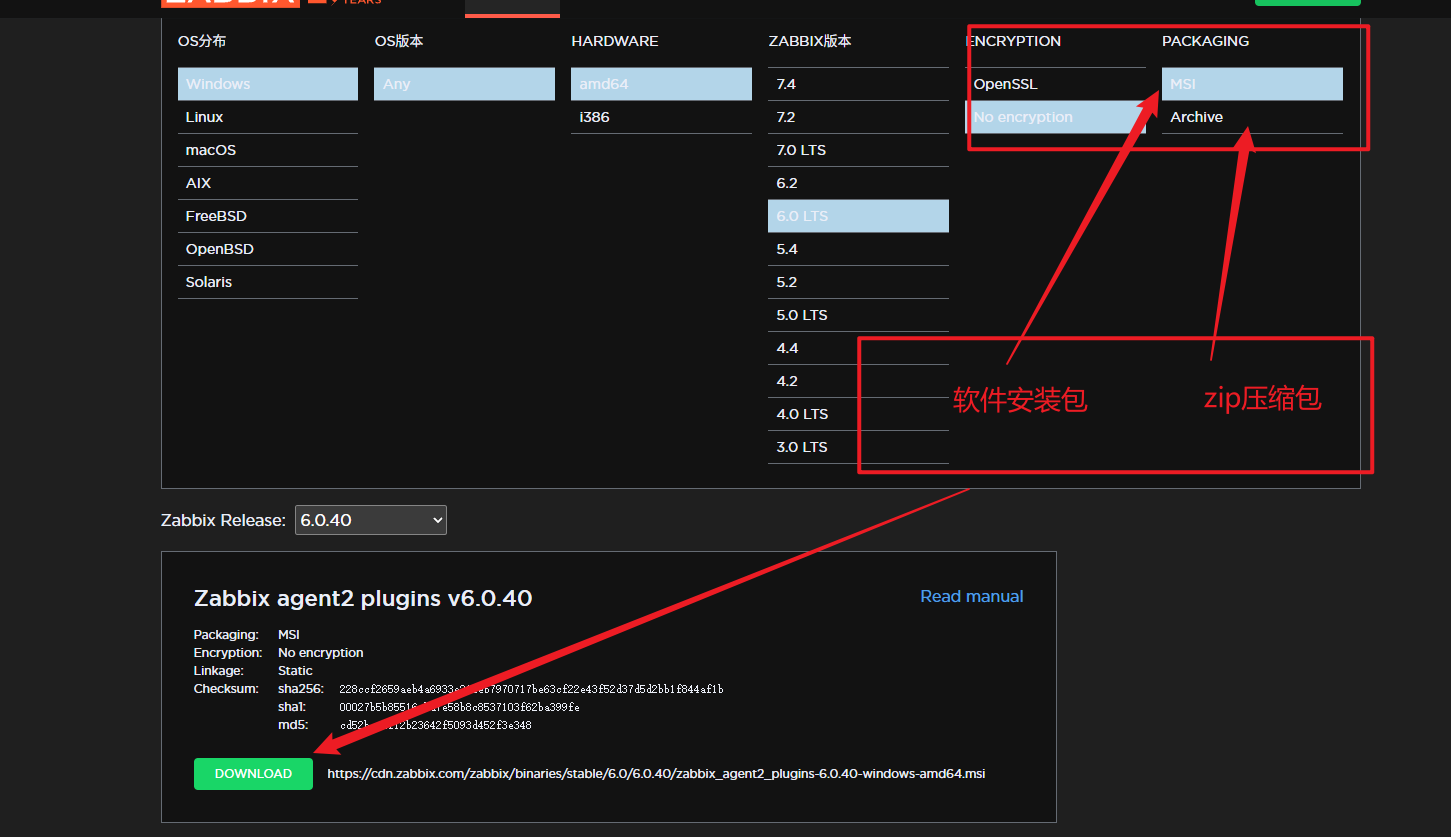Select OpenBSD in the OS list
Image resolution: width=1451 pixels, height=837 pixels.
(x=268, y=249)
